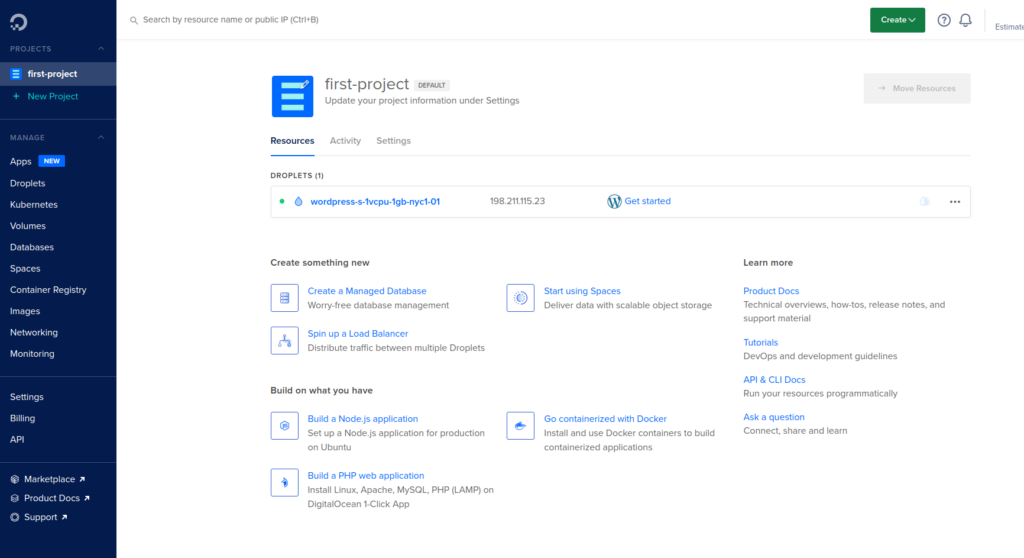Switch to the project Settings tab

click(x=393, y=141)
